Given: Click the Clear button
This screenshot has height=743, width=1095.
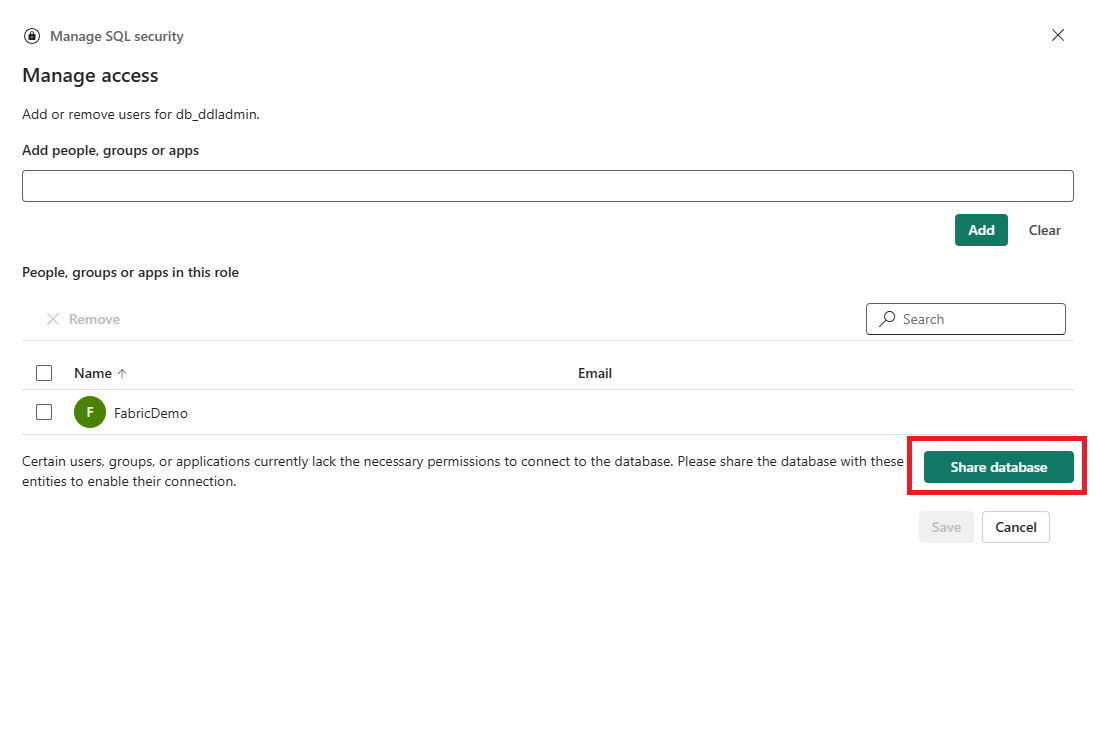Looking at the screenshot, I should [1044, 229].
